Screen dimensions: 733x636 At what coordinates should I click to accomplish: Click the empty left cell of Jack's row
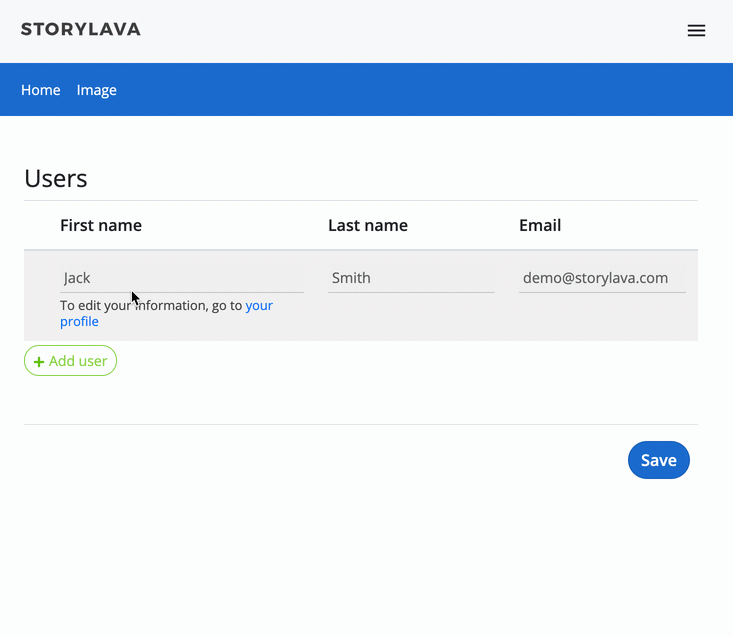tap(41, 295)
